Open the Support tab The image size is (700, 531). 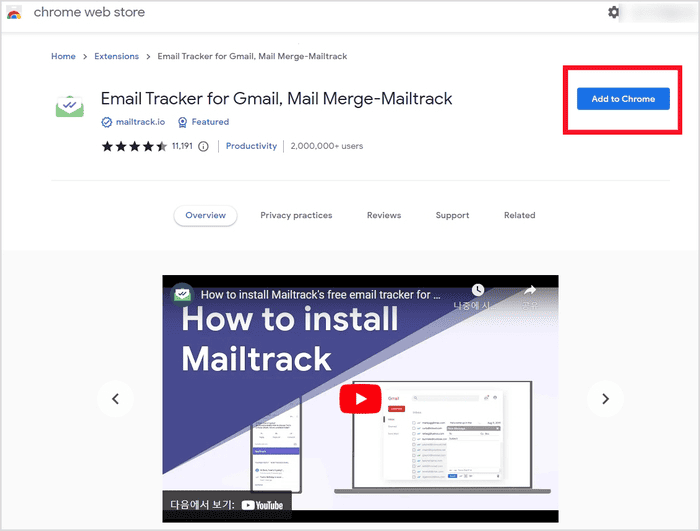[452, 215]
